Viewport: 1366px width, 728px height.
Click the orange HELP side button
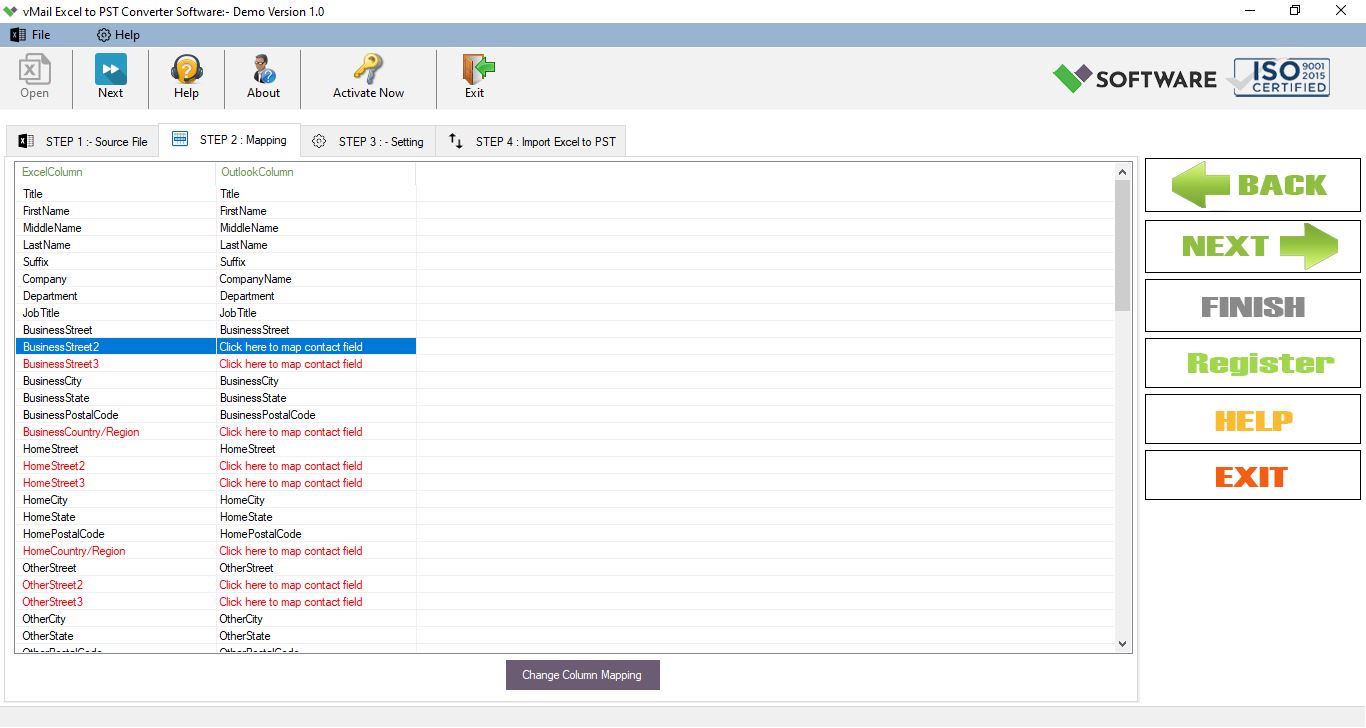pos(1252,420)
